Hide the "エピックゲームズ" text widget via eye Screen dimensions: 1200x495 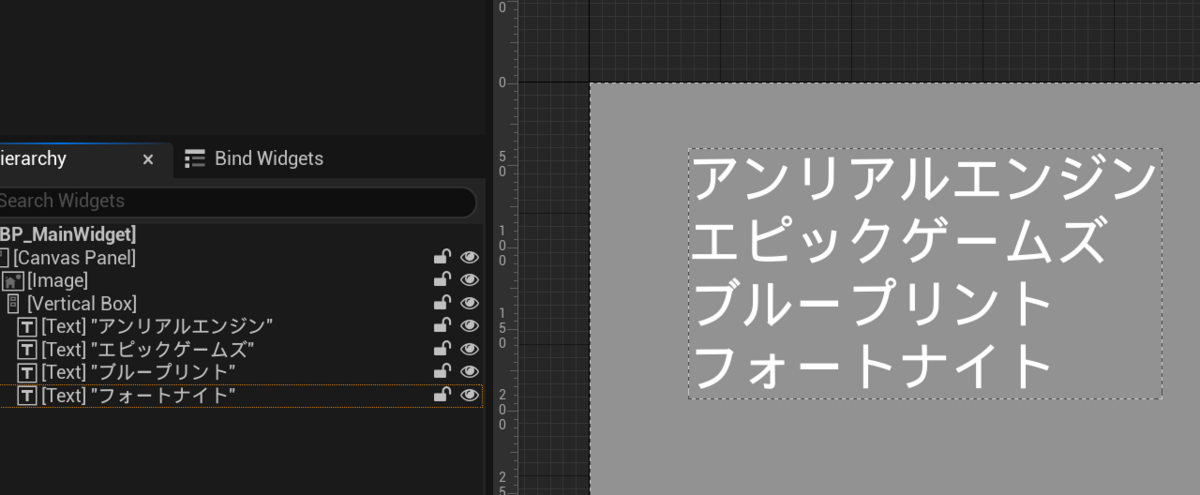point(470,350)
